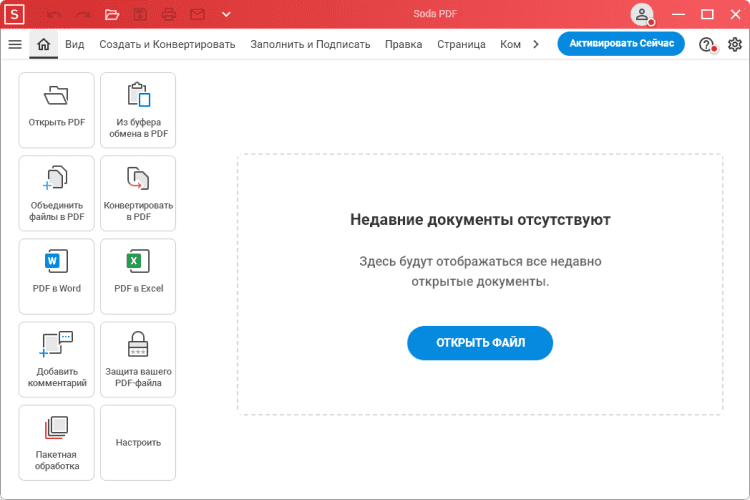Open the Заполнить и Подписать tab
This screenshot has width=750, height=500.
(x=310, y=44)
